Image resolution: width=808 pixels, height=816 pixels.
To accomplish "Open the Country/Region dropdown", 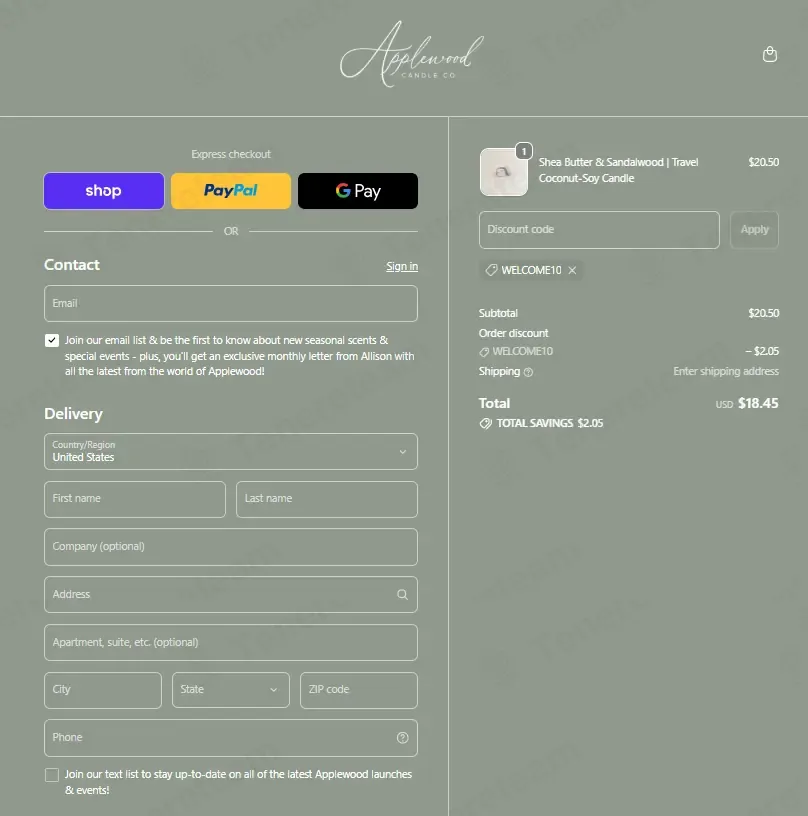I will tap(231, 452).
